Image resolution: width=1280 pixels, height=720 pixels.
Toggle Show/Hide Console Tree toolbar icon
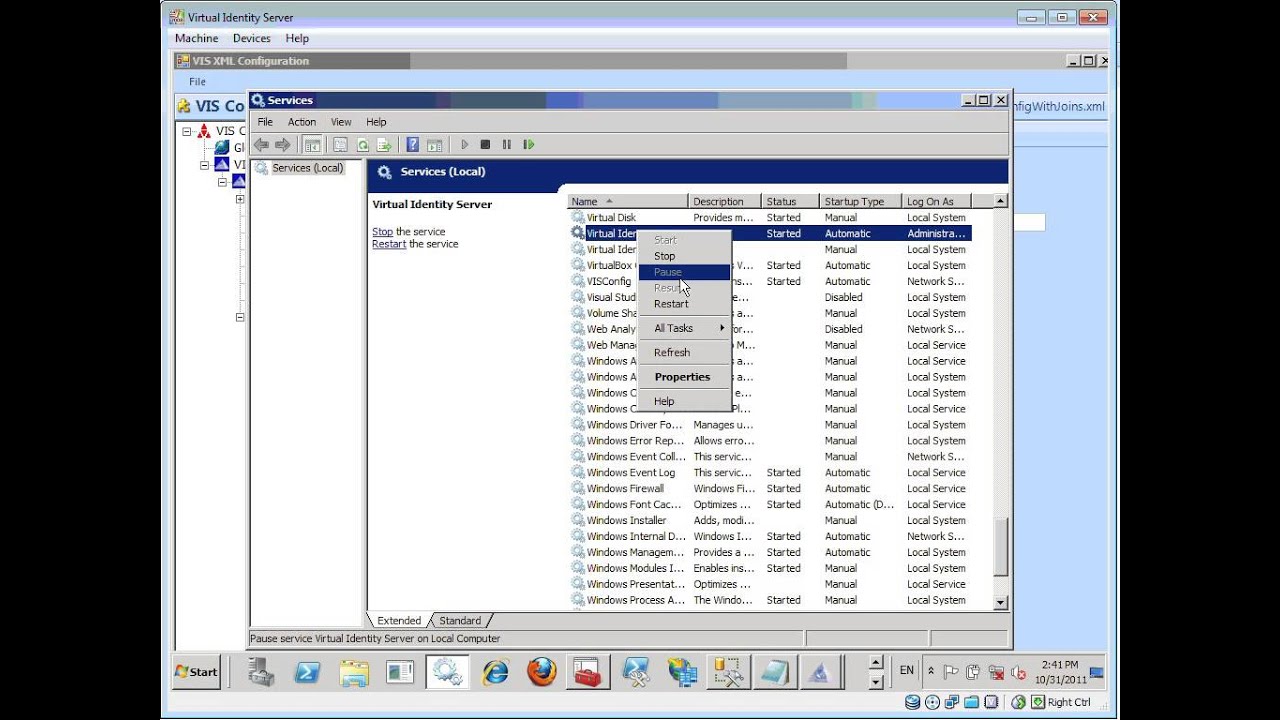312,145
